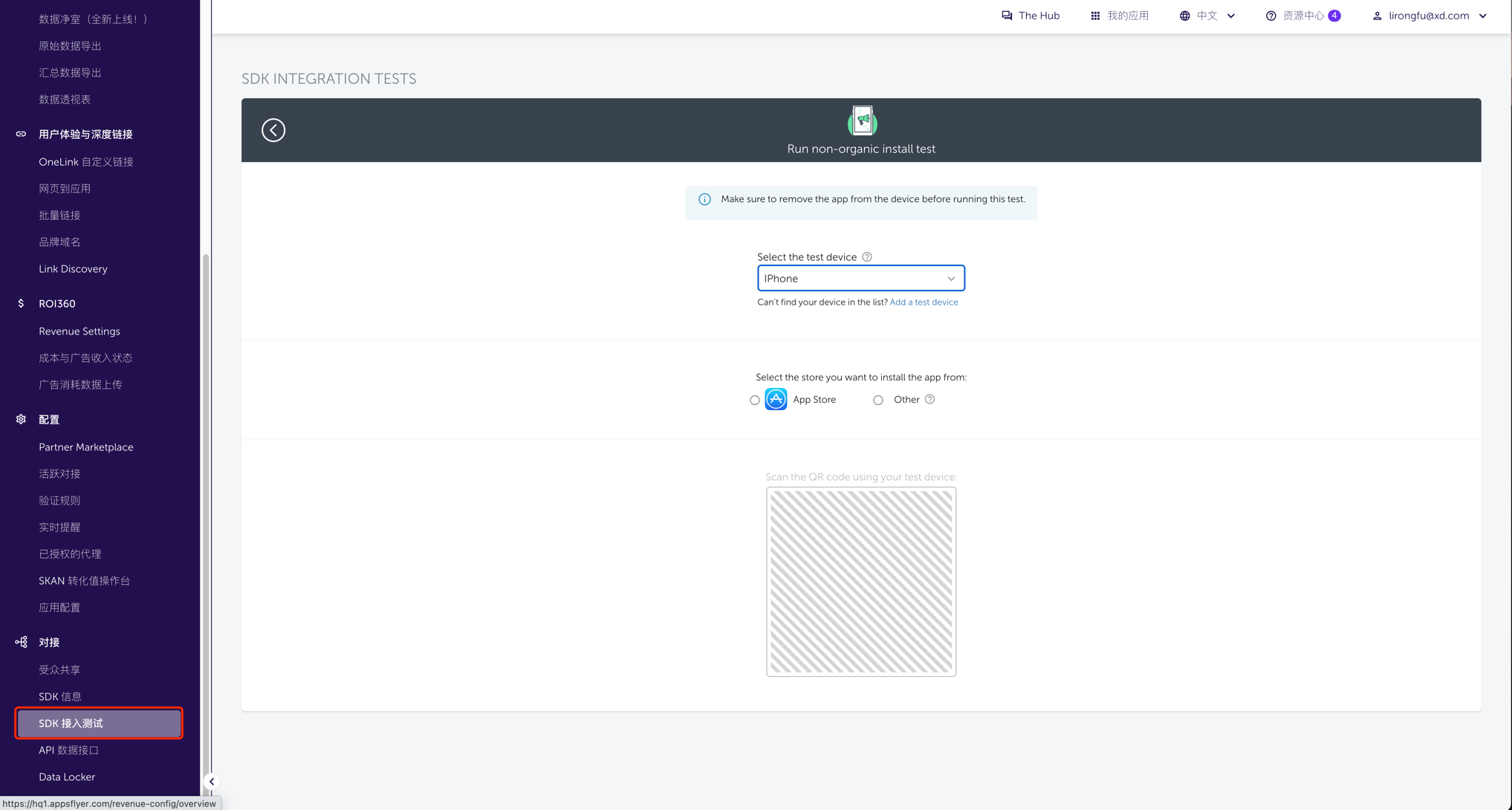Screen dimensions: 1512x810
Task: Click the Add a test device link
Action: point(924,302)
